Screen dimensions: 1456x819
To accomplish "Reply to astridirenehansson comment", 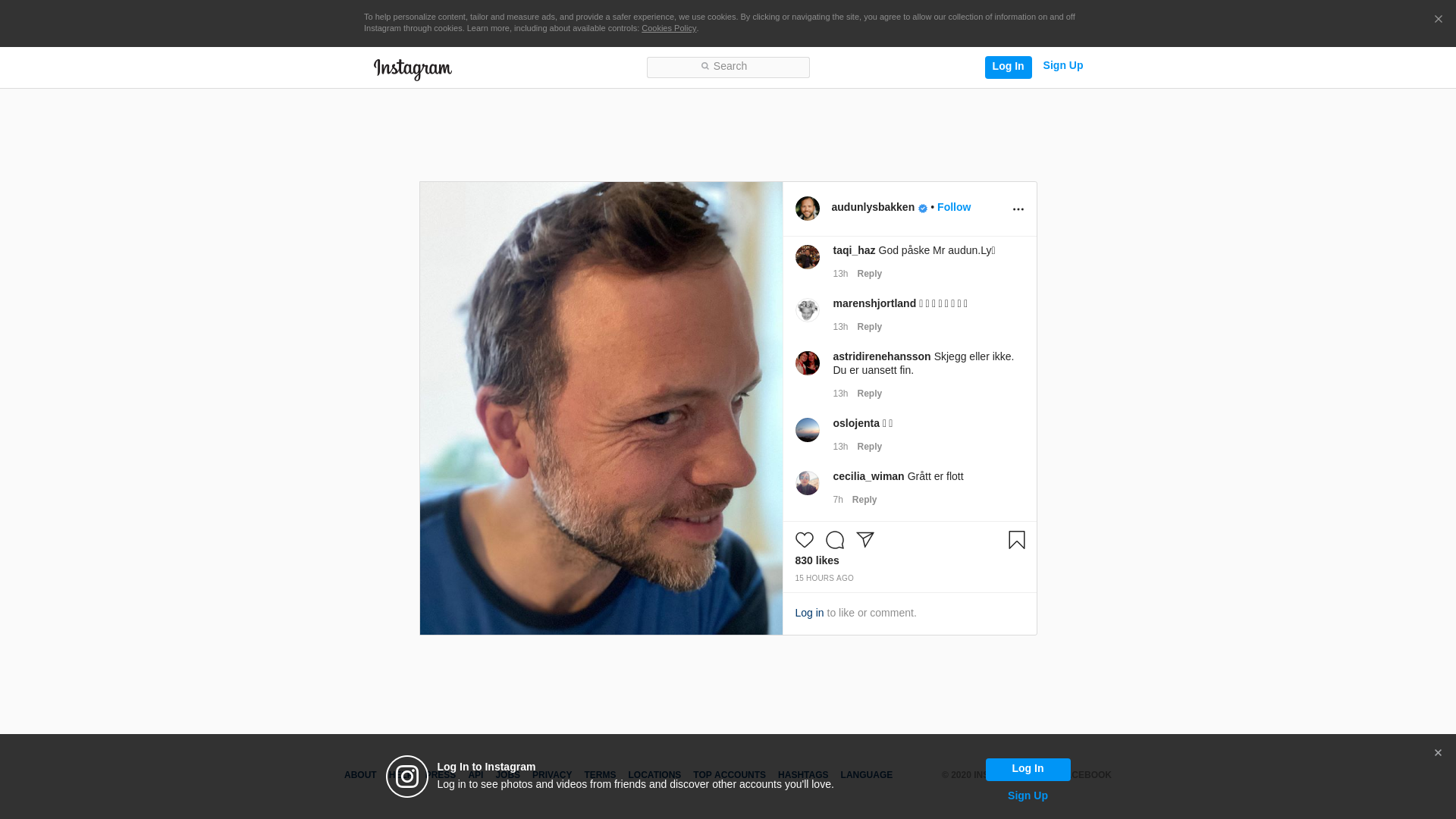I will coord(869,394).
